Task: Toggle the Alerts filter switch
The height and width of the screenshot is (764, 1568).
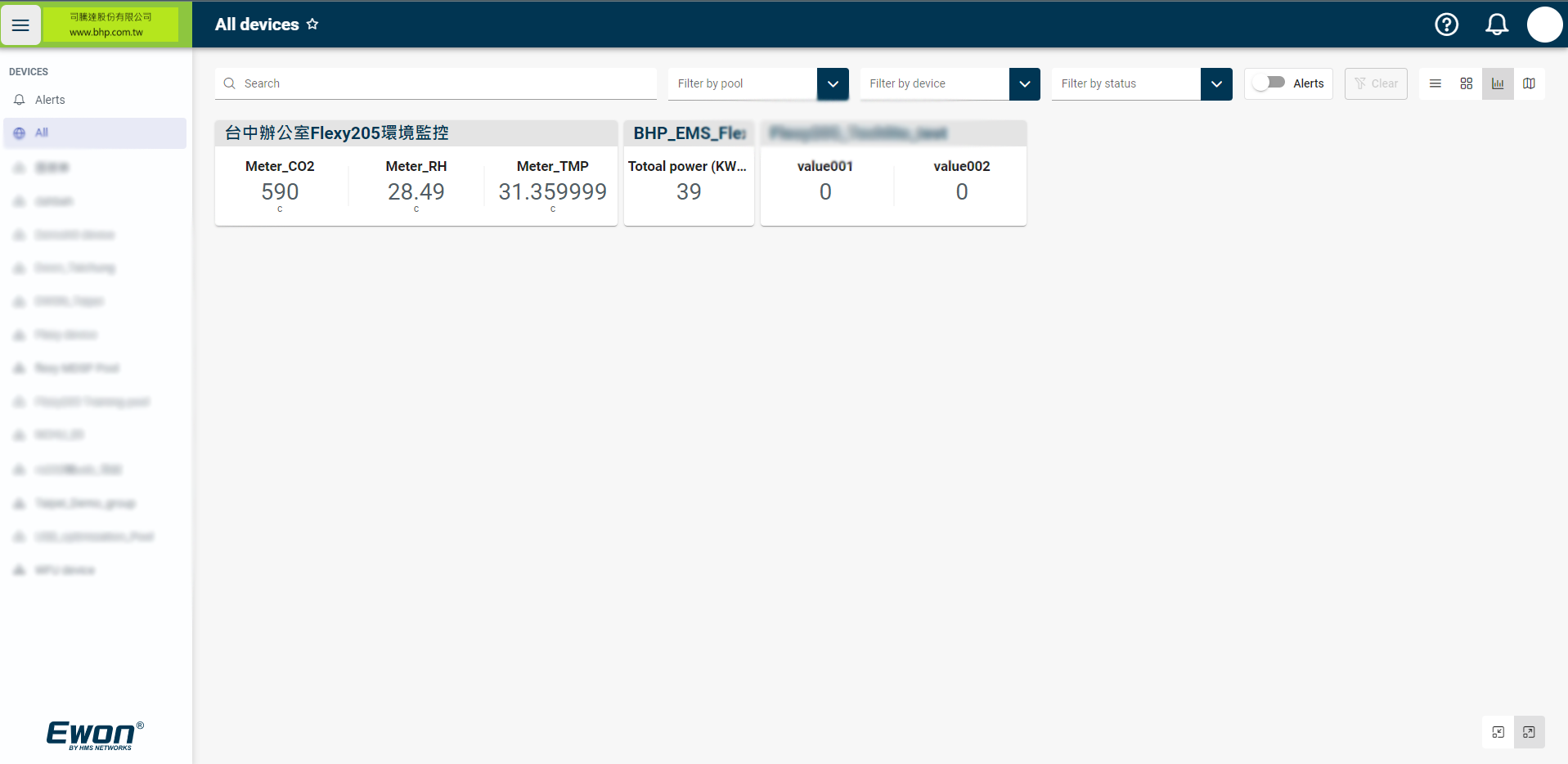Action: (1269, 83)
